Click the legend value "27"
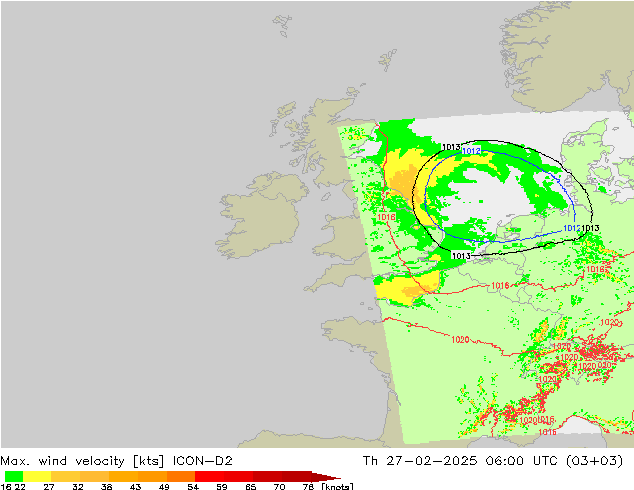 pos(49,486)
